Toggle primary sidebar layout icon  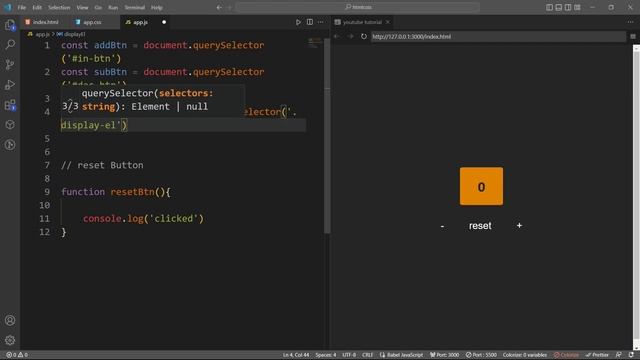click(x=549, y=7)
